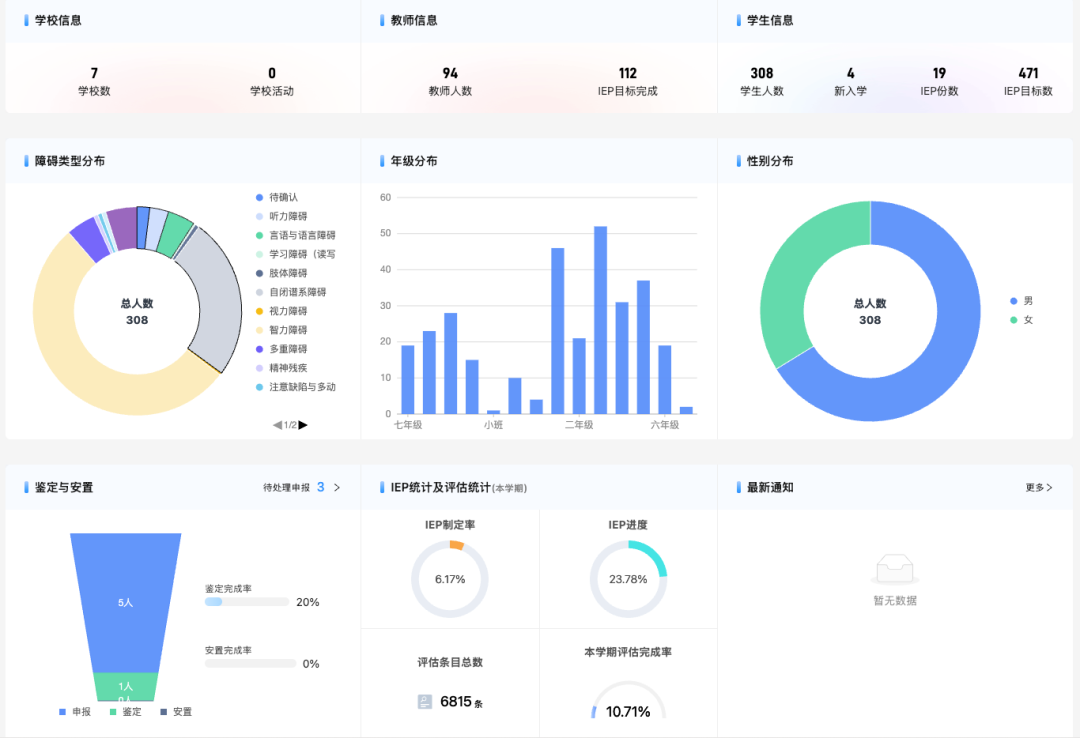This screenshot has width=1080, height=738.
Task: Toggle 待确认 legend item
Action: [x=277, y=197]
